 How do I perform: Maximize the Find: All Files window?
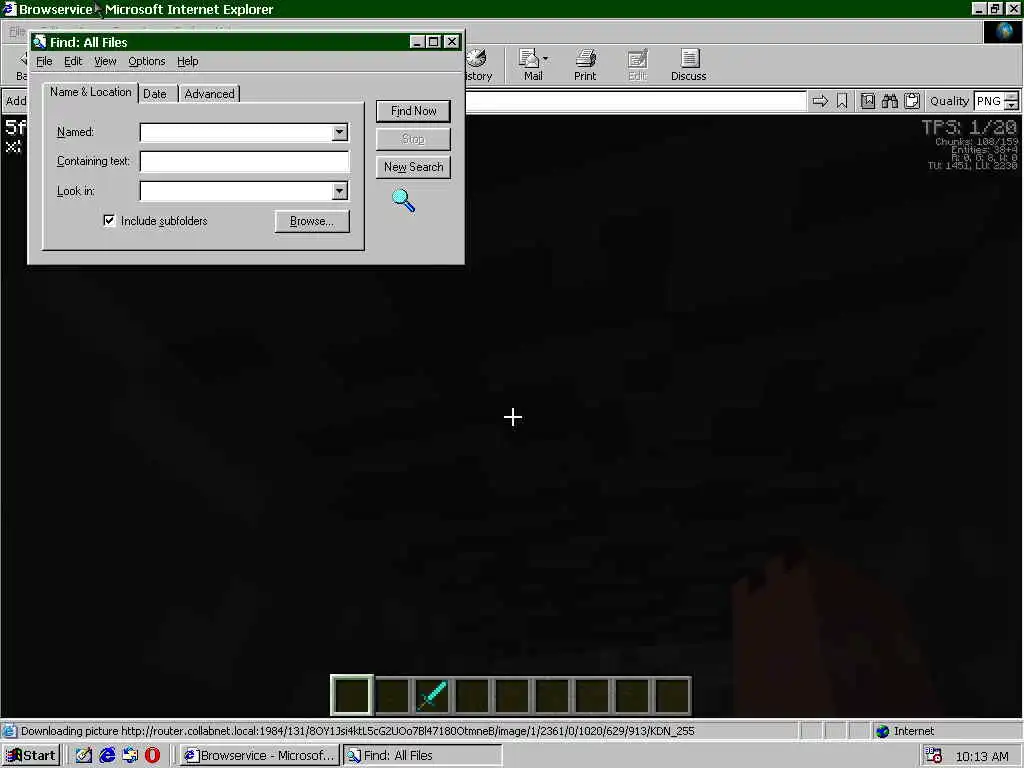434,42
